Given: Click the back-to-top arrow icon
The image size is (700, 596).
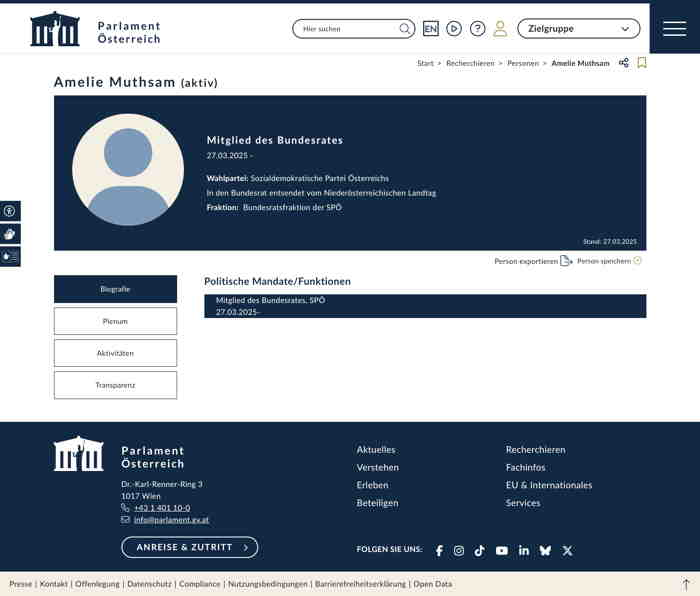Looking at the screenshot, I should coord(686,584).
